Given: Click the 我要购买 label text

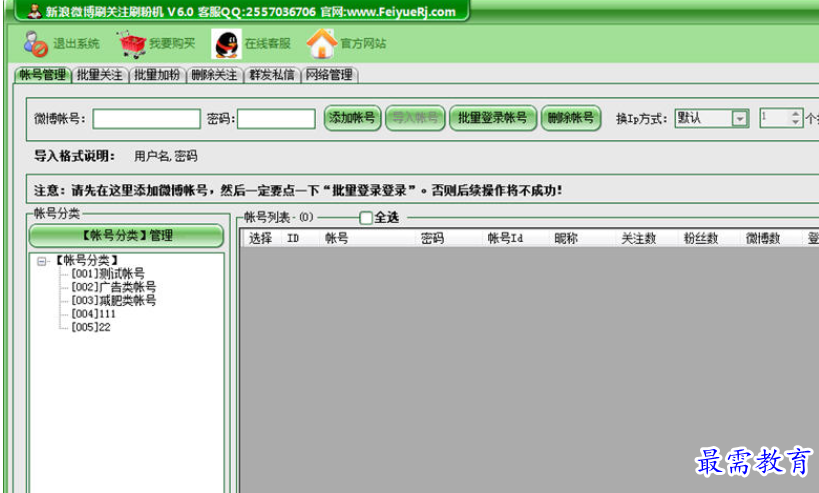Looking at the screenshot, I should click(x=172, y=44).
